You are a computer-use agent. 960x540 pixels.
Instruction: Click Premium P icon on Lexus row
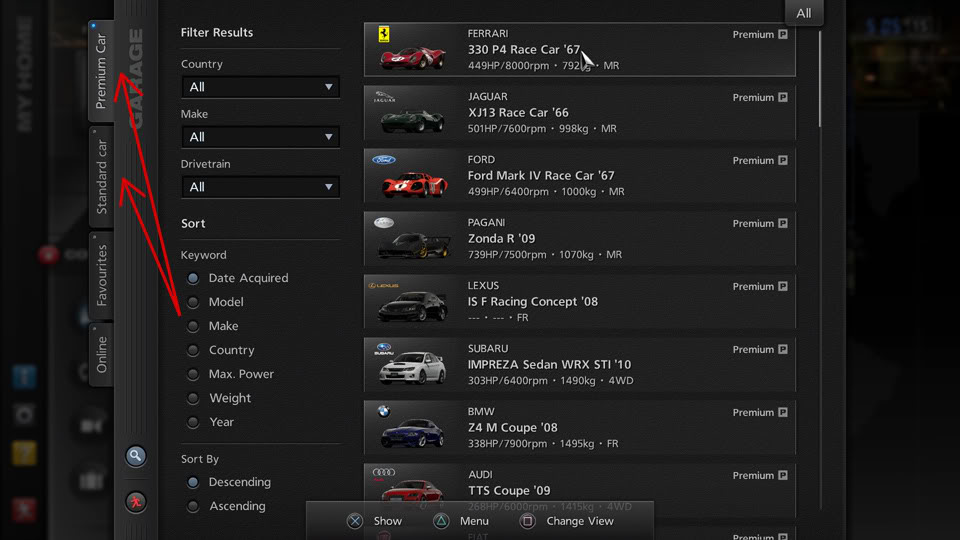pyautogui.click(x=783, y=287)
